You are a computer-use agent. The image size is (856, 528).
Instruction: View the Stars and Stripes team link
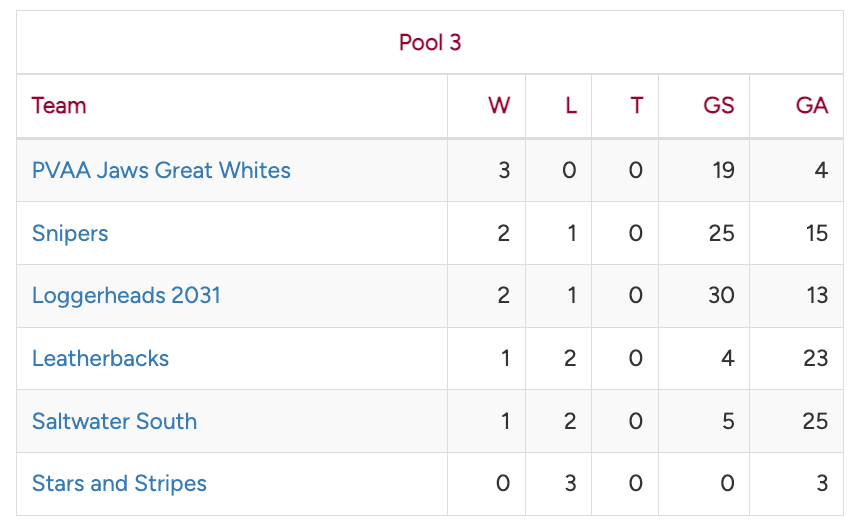pos(119,483)
